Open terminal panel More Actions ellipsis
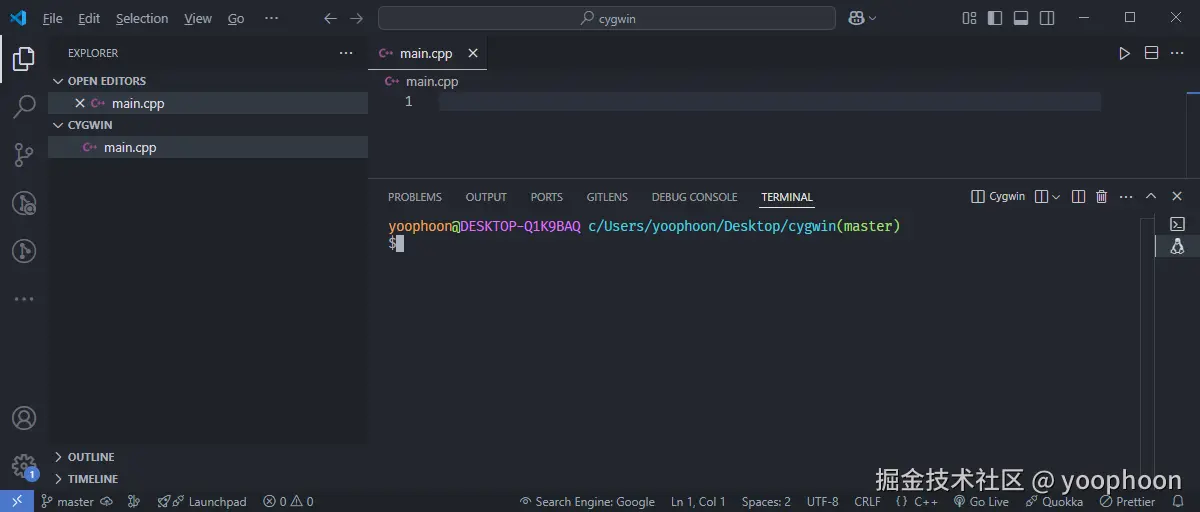 point(1126,197)
